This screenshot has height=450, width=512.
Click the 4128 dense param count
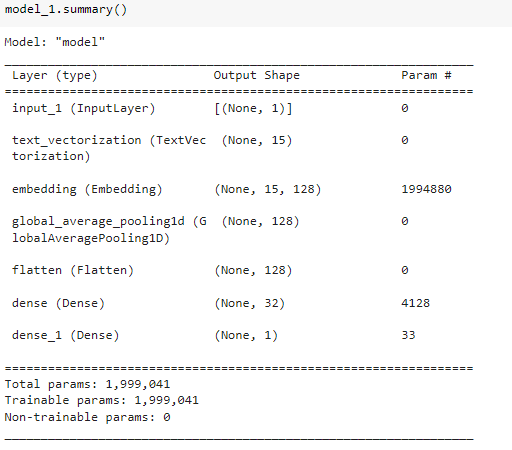point(415,303)
